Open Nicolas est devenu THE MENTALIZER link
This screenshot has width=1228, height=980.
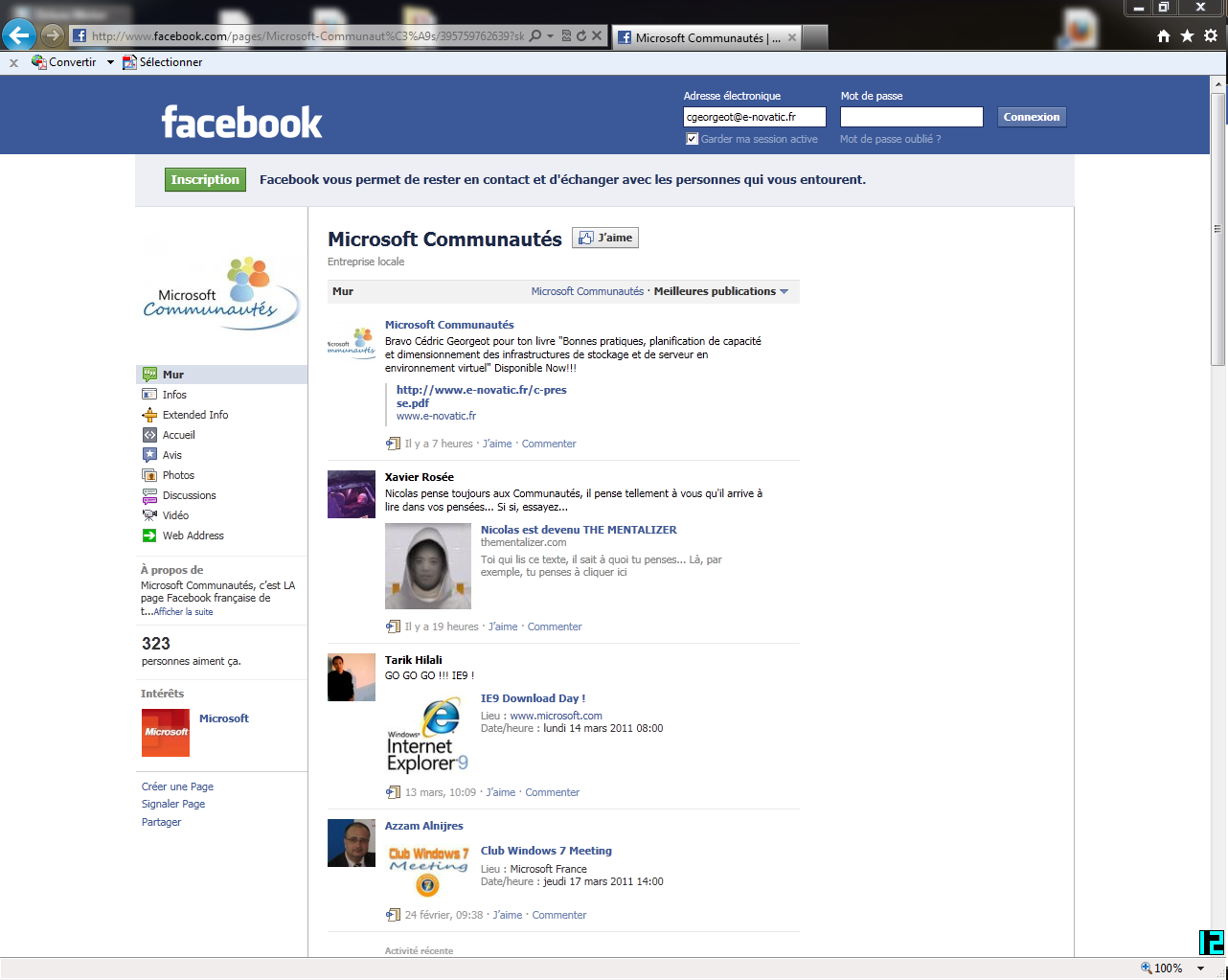(x=579, y=530)
